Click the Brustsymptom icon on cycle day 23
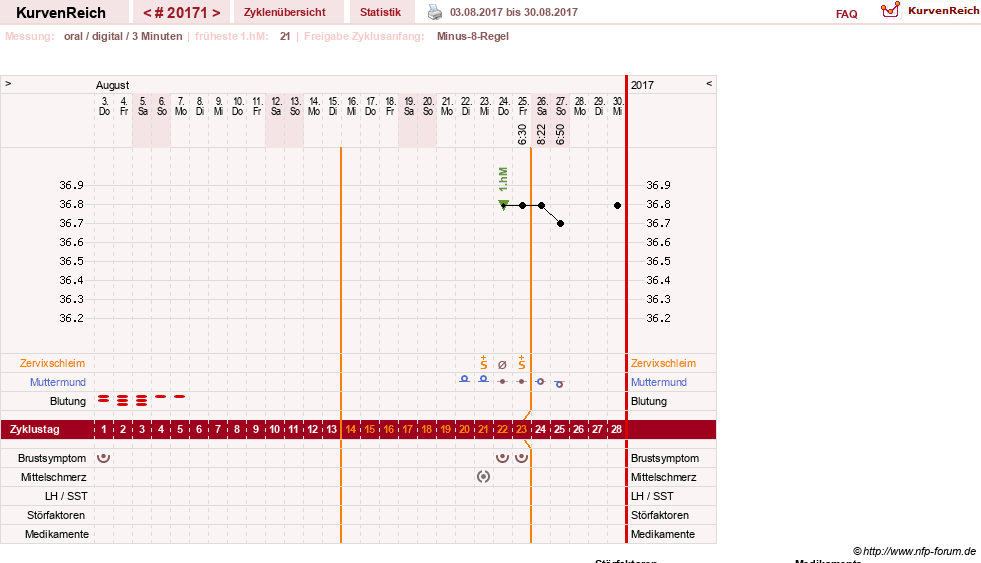This screenshot has height=563, width=981. coord(522,458)
